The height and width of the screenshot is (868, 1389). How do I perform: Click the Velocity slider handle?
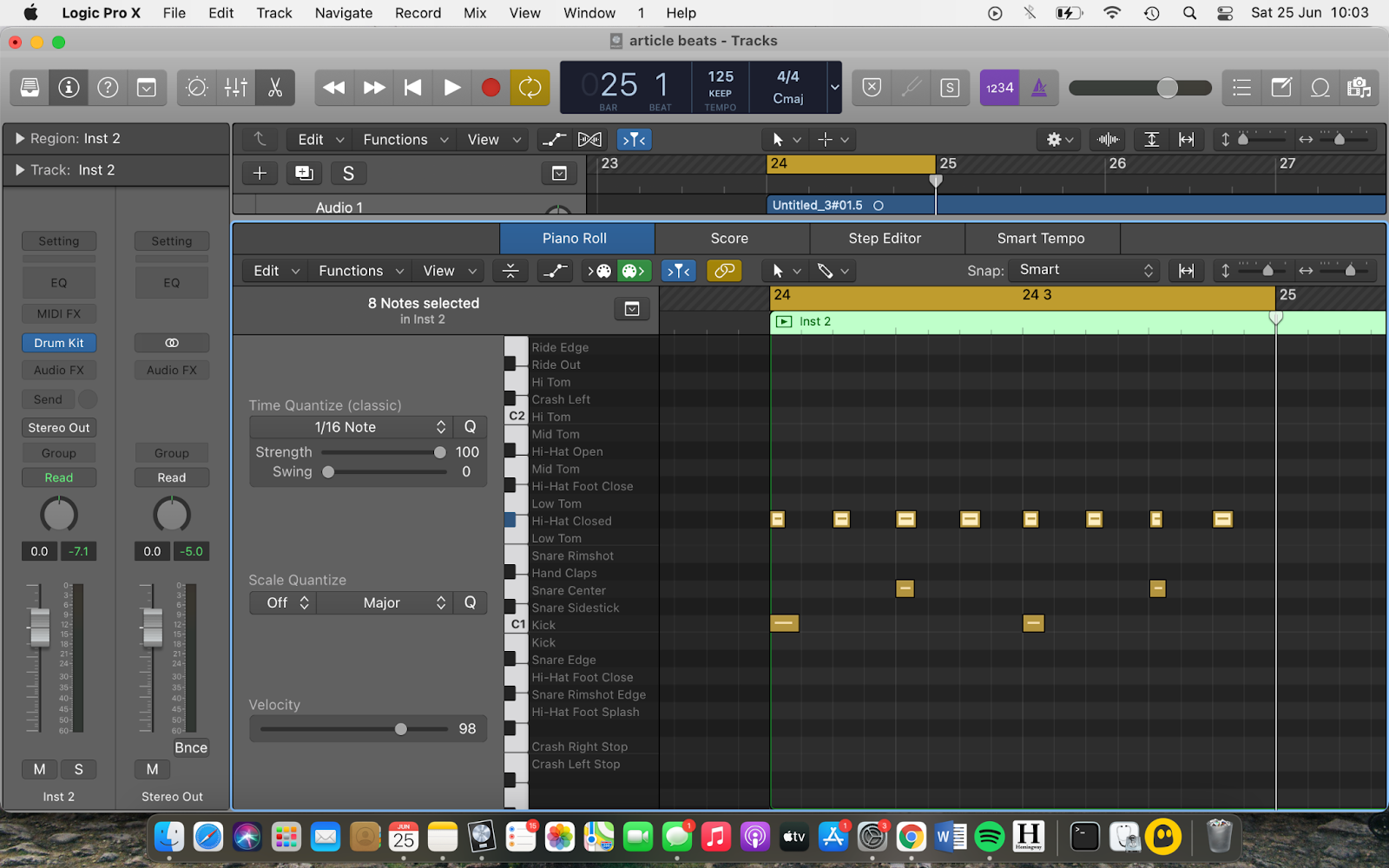click(x=400, y=729)
